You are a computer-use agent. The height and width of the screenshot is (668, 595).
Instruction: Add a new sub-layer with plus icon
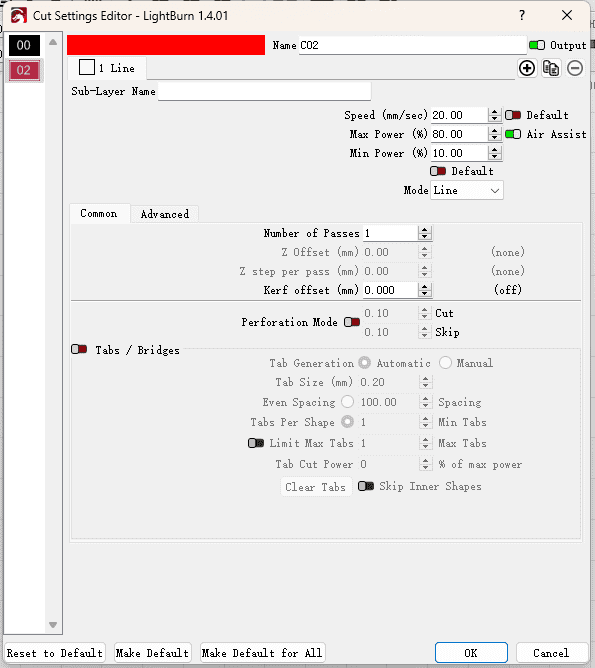pos(527,68)
